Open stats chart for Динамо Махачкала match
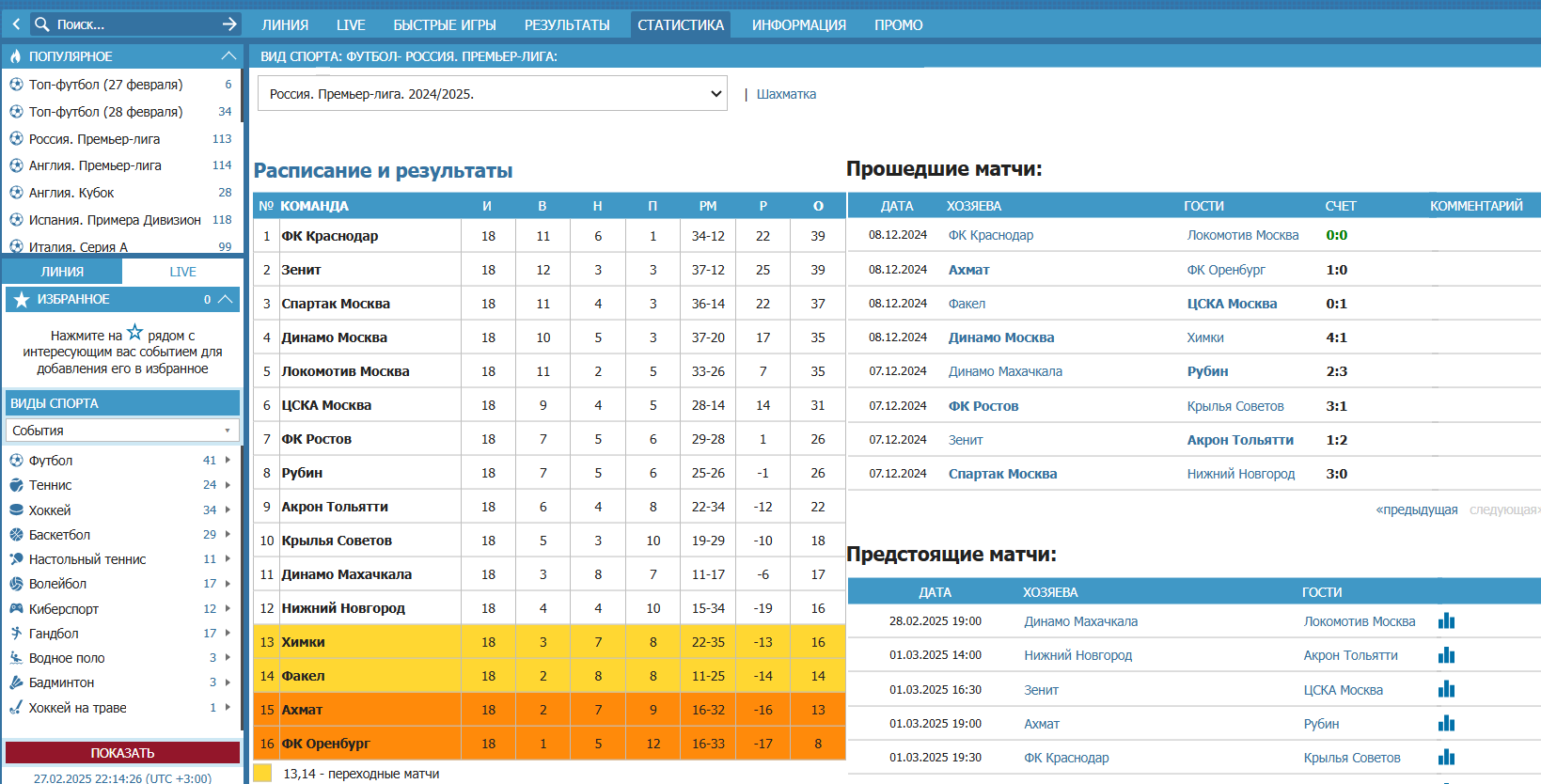This screenshot has width=1541, height=784. click(x=1446, y=621)
